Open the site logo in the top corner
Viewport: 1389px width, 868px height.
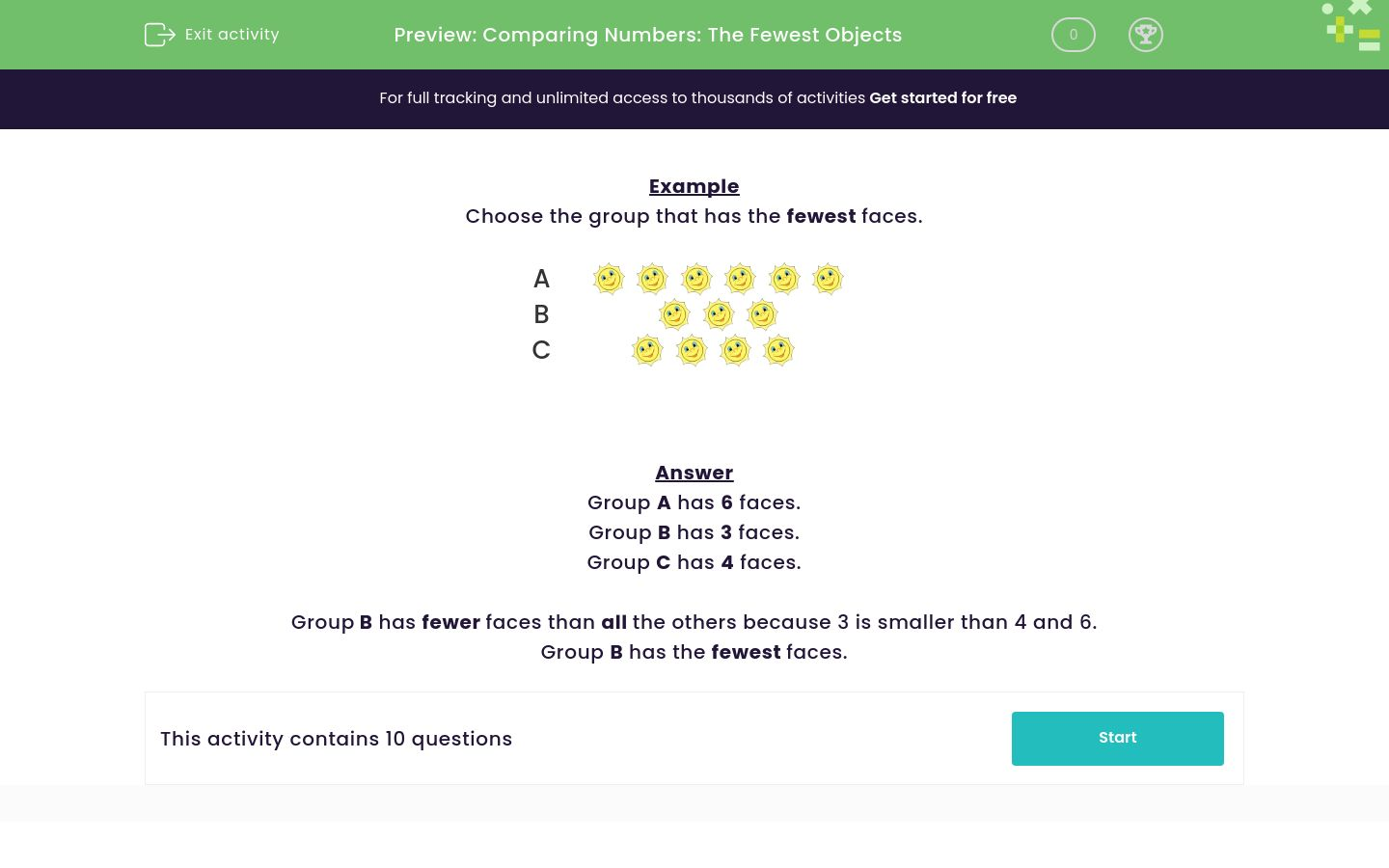click(x=1350, y=25)
